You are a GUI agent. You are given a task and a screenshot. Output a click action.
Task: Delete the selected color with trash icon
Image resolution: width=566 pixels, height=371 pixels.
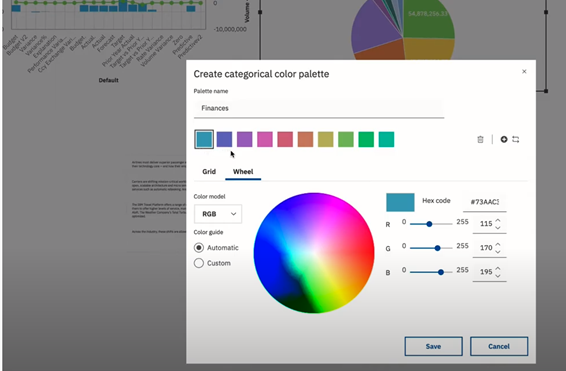click(x=480, y=139)
